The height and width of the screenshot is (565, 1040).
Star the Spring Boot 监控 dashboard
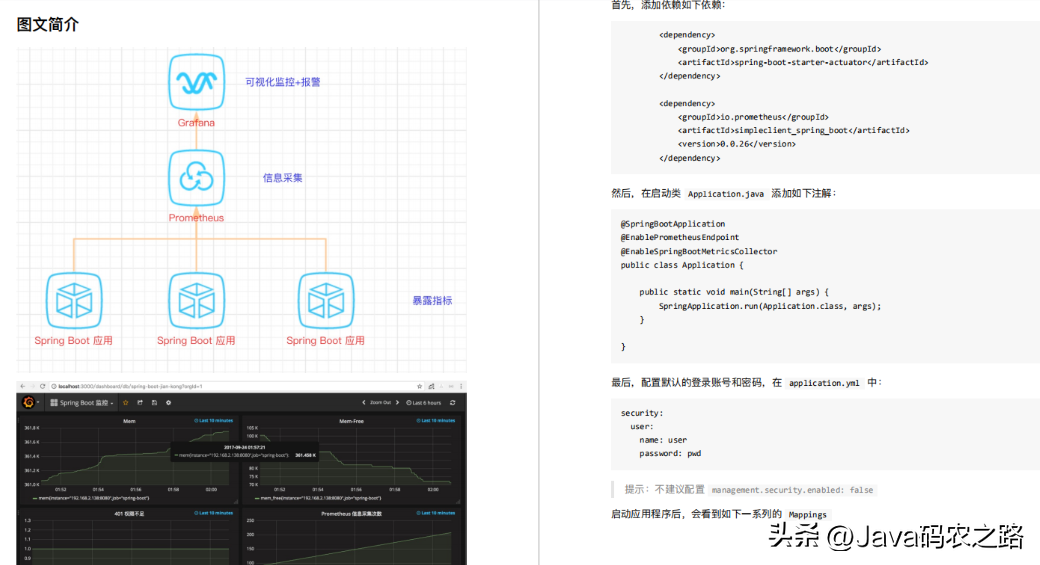[x=125, y=403]
